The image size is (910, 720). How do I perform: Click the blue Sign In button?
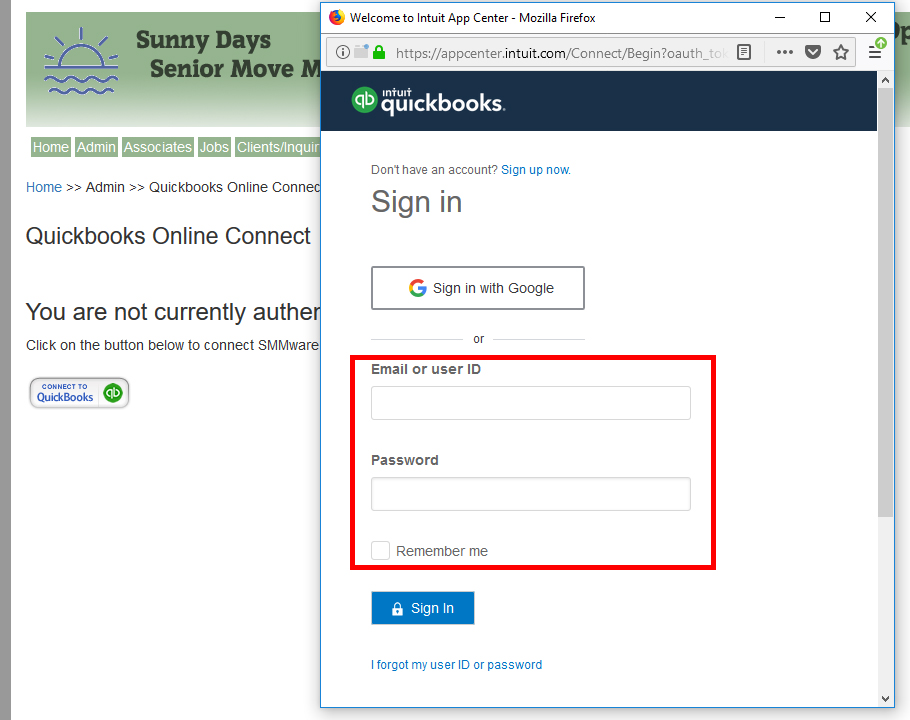422,608
